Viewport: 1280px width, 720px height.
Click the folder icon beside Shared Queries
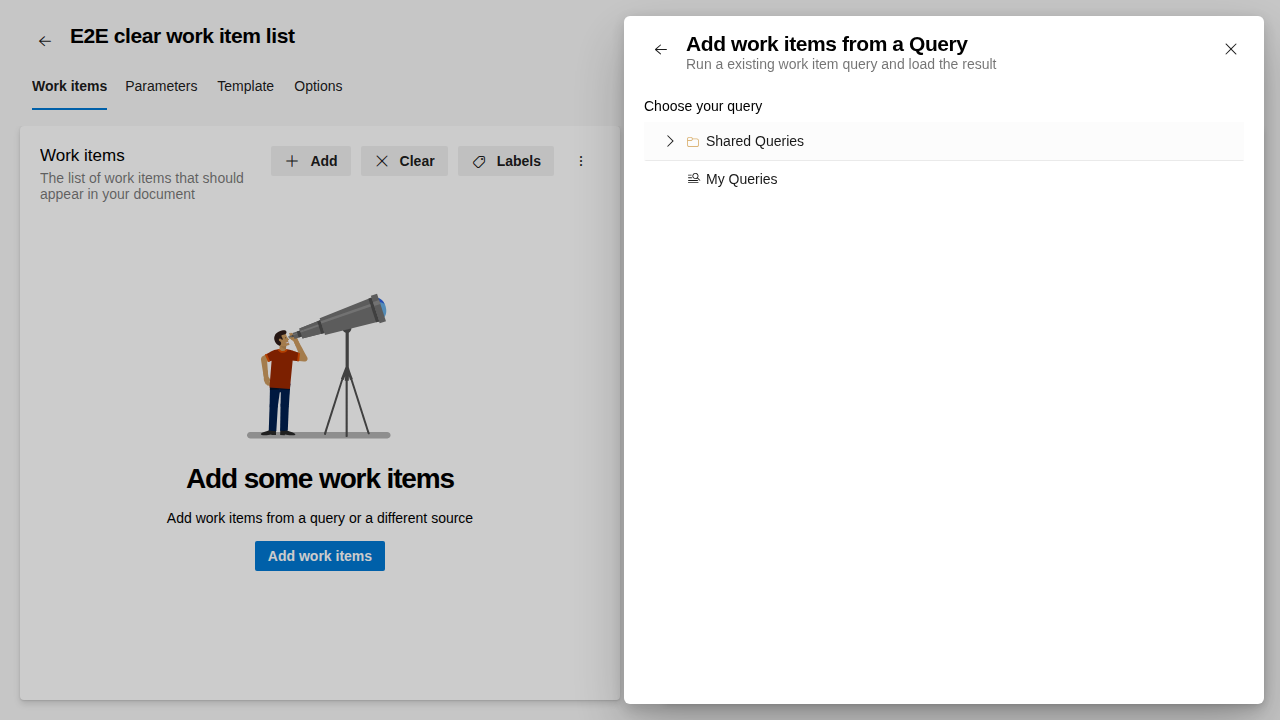(693, 141)
